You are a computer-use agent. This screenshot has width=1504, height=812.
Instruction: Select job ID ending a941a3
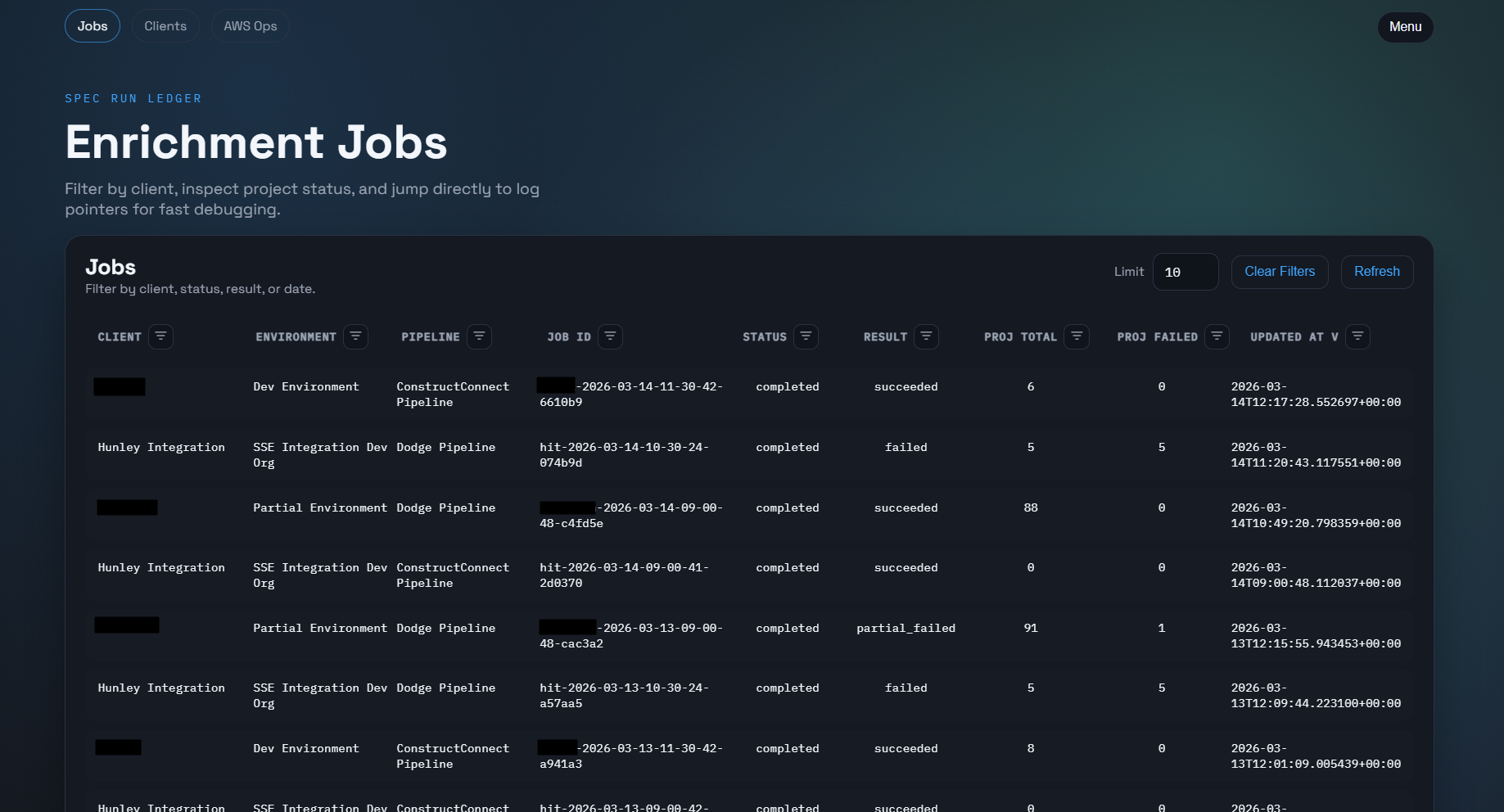tap(630, 756)
